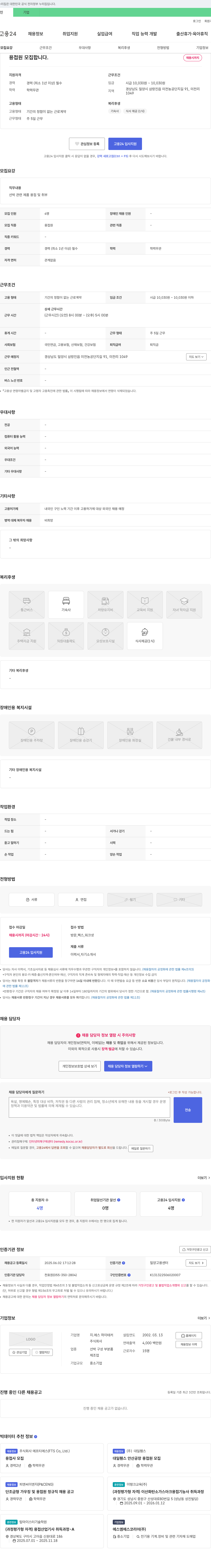
Task: Click the 면접 screening method box
Action: click(x=80, y=900)
